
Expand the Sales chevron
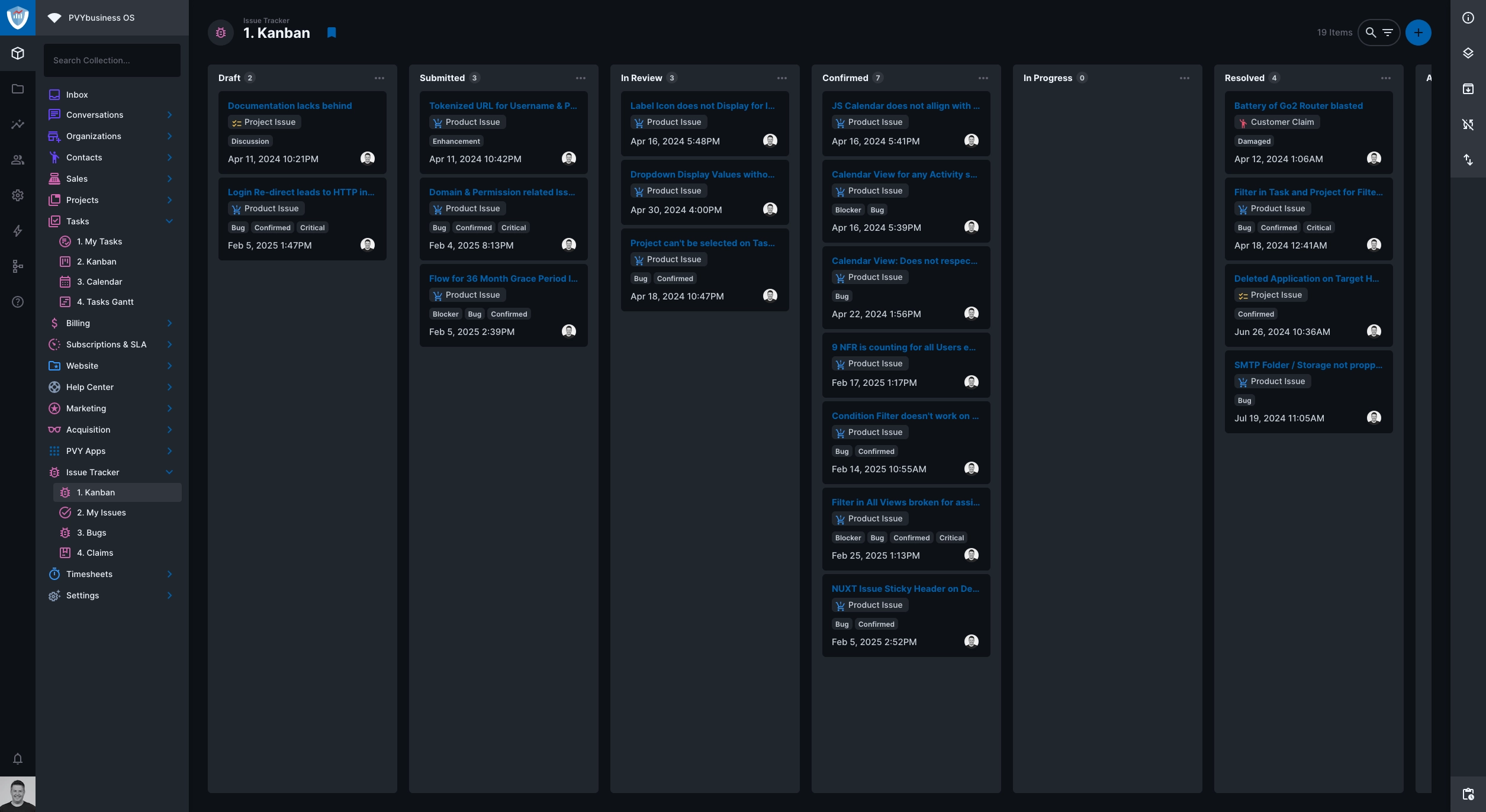pyautogui.click(x=169, y=179)
